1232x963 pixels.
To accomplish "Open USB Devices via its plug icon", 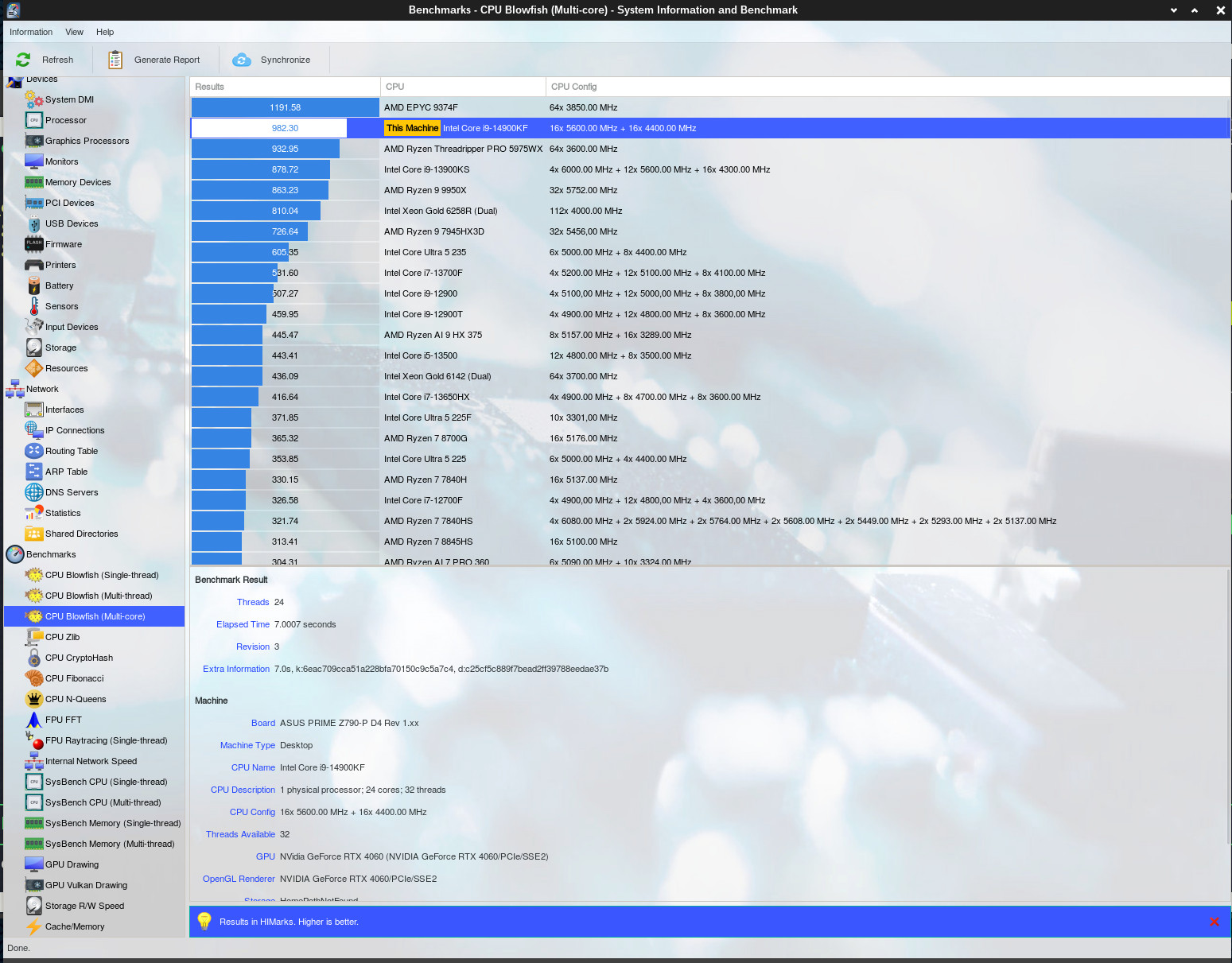I will tap(34, 223).
